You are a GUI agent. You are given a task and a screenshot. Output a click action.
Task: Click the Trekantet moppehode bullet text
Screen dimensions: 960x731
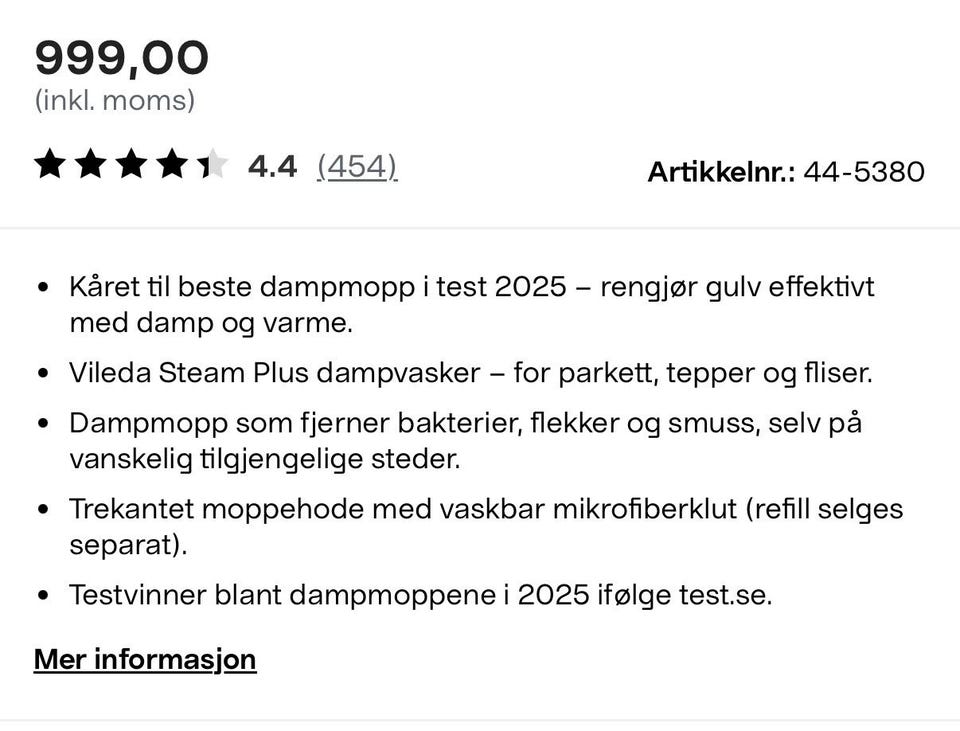(x=486, y=527)
